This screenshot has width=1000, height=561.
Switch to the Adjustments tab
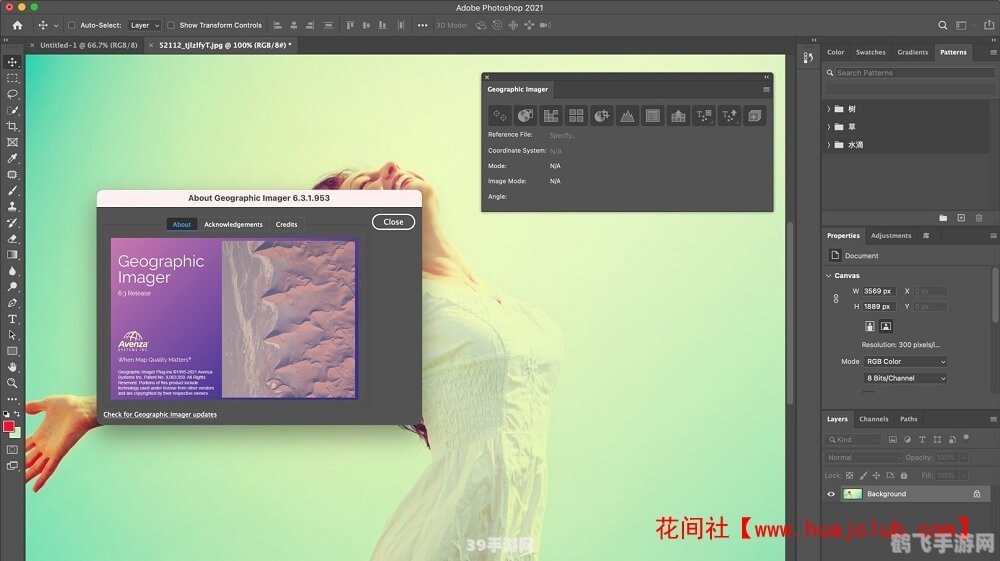click(891, 236)
